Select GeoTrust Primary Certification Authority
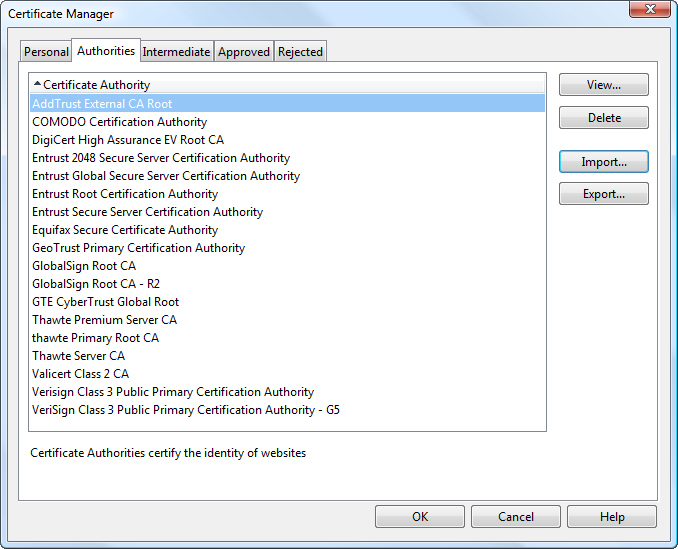The image size is (678, 549). (288, 248)
